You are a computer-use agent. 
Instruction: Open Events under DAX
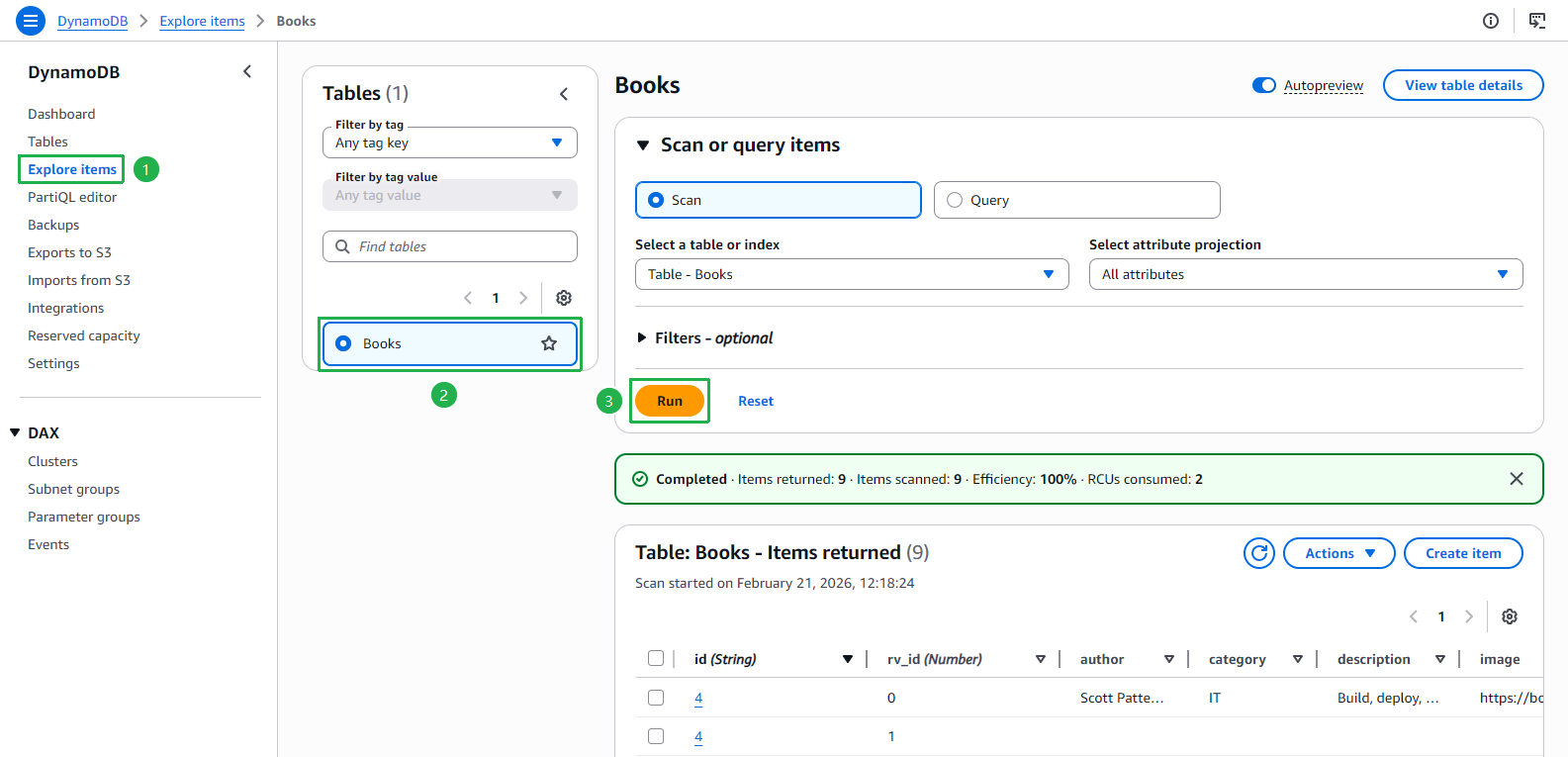tap(48, 544)
